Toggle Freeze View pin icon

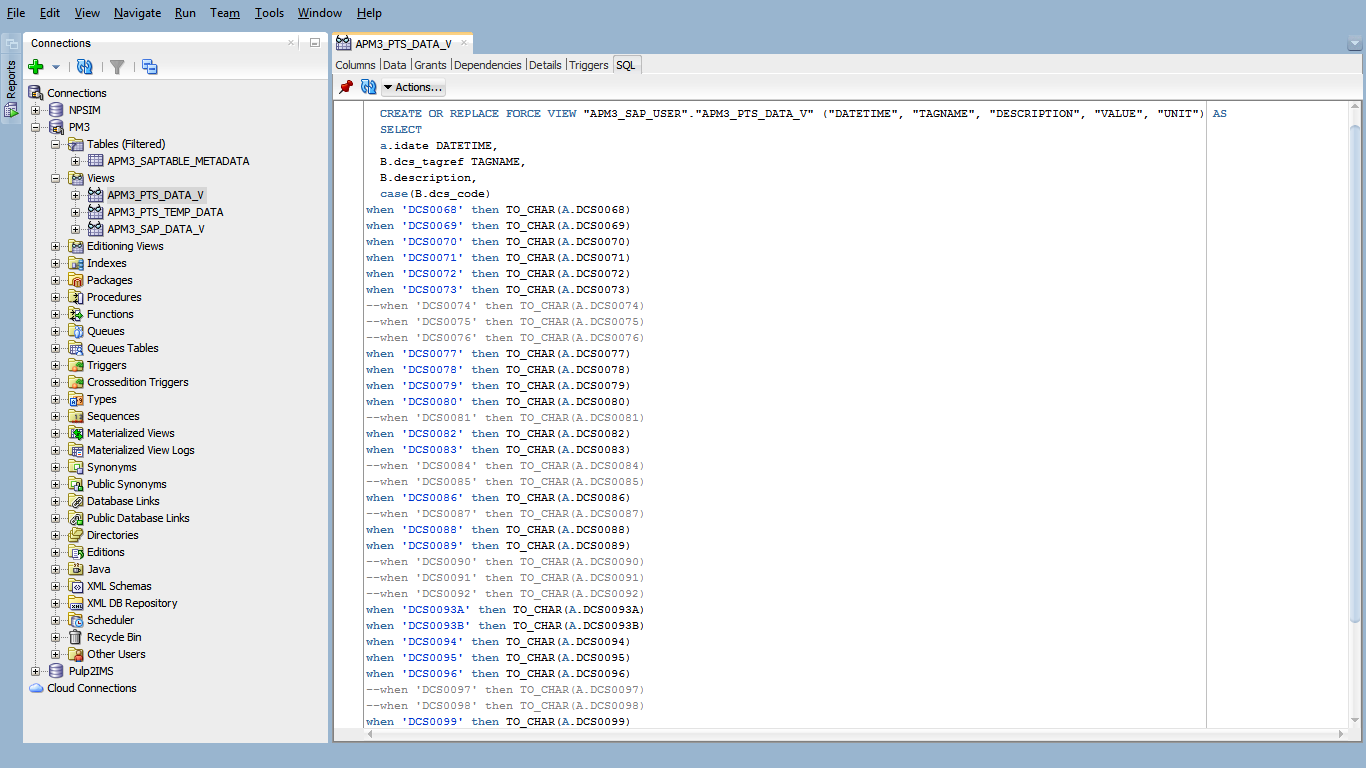click(x=346, y=87)
